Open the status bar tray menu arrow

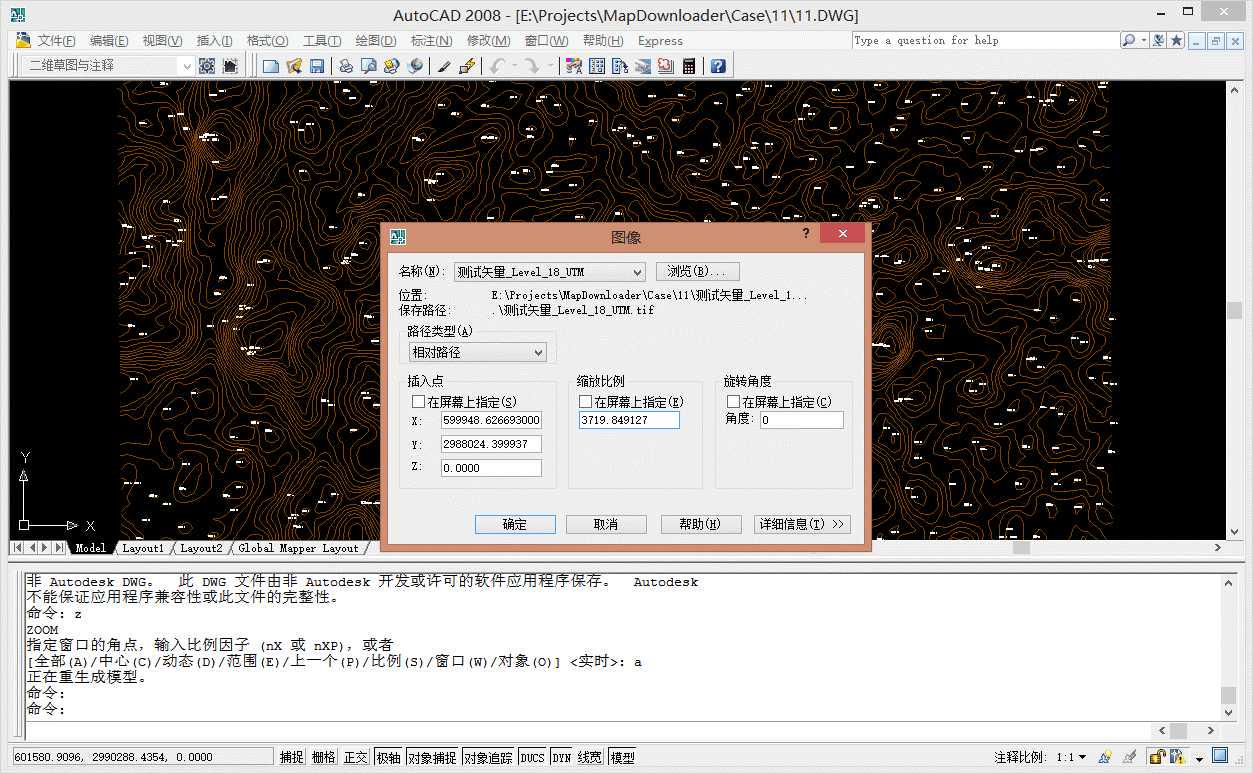[x=1199, y=758]
